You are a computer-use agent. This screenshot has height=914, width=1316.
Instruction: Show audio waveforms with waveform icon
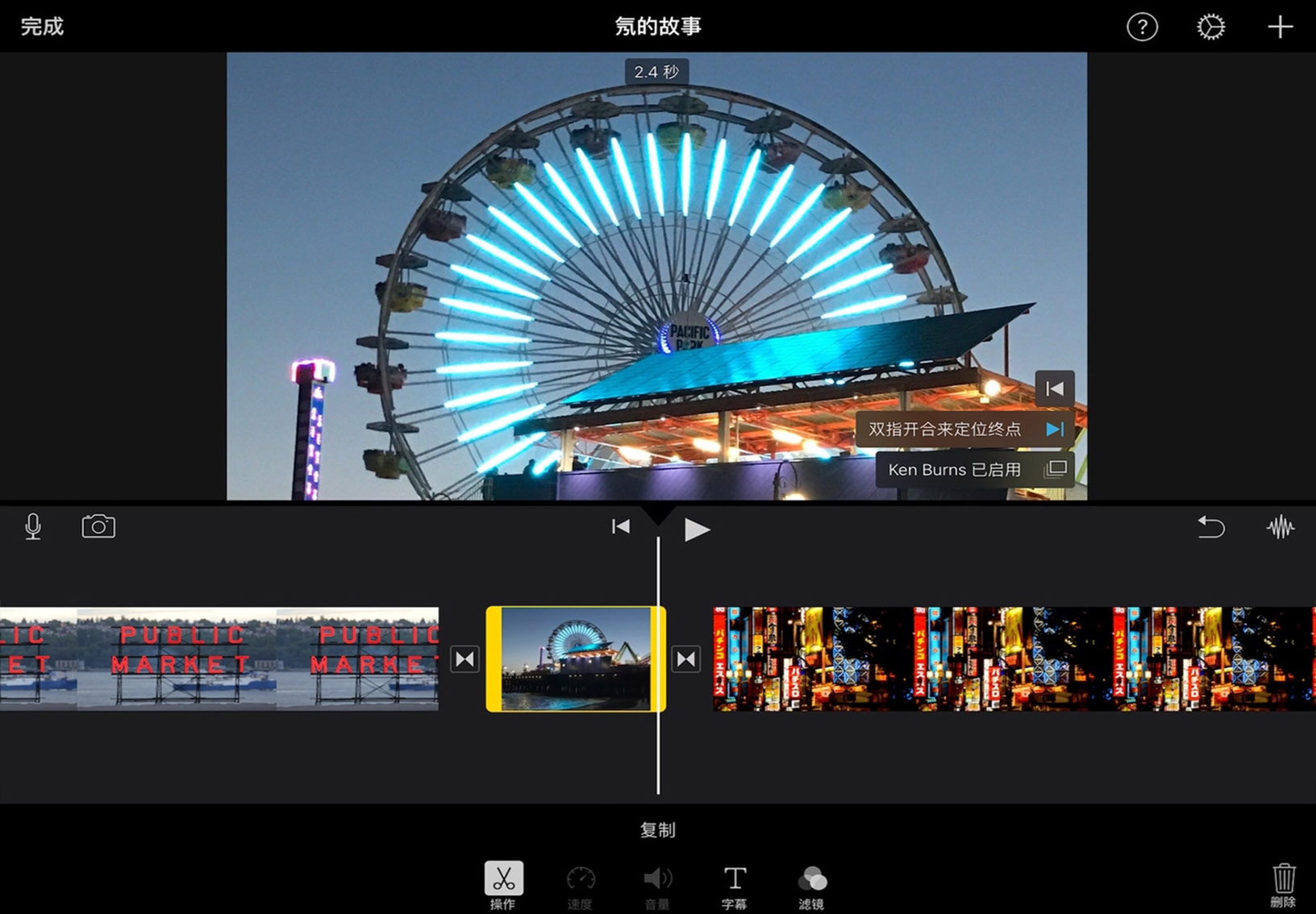pyautogui.click(x=1280, y=527)
